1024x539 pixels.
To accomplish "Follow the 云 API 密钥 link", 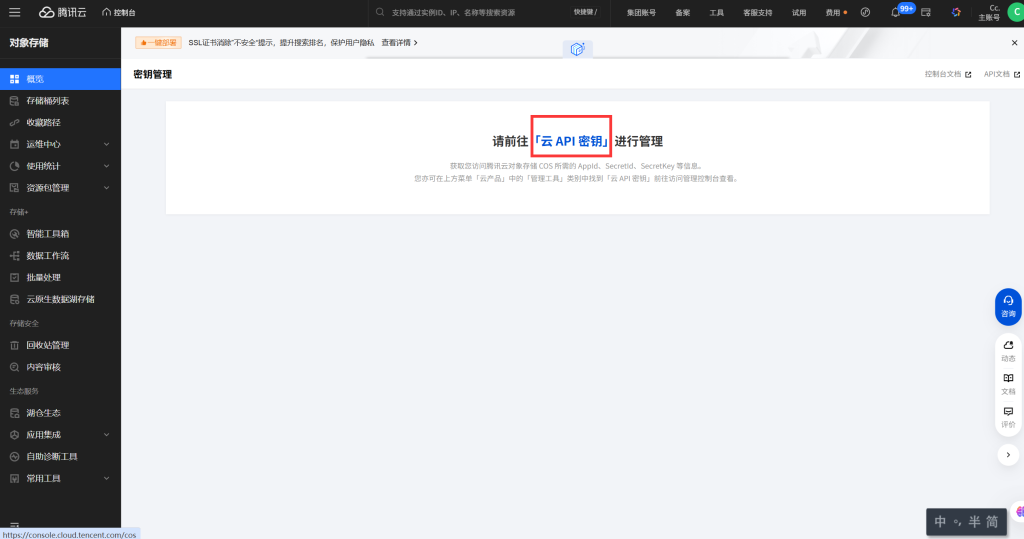I will pyautogui.click(x=571, y=141).
